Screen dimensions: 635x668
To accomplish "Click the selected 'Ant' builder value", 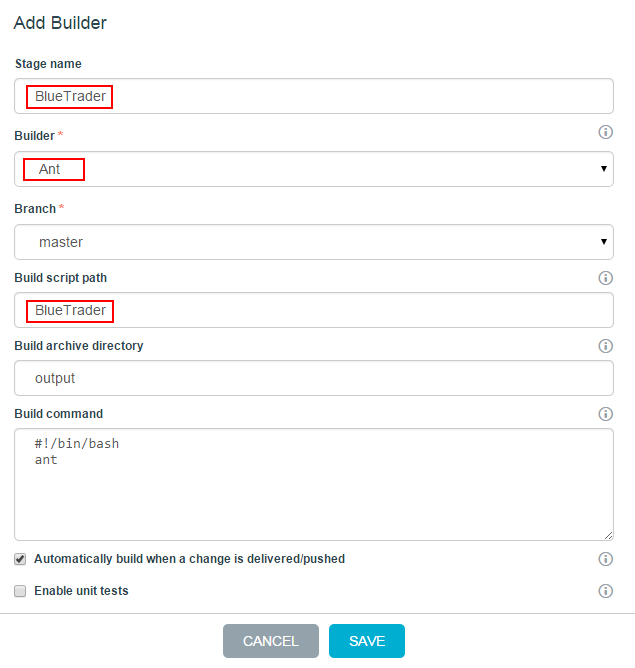I will pos(50,169).
